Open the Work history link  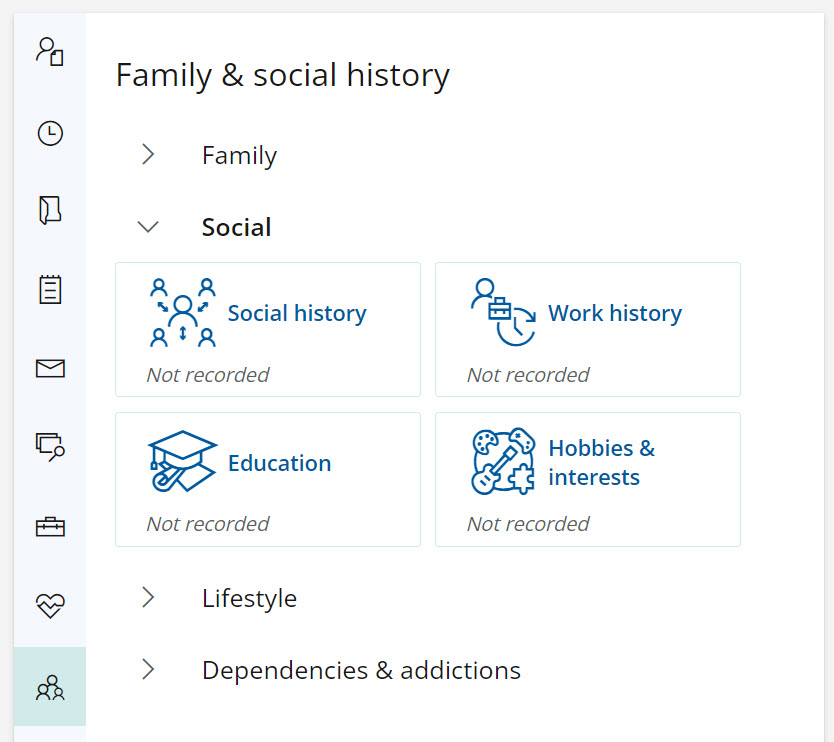pos(615,313)
